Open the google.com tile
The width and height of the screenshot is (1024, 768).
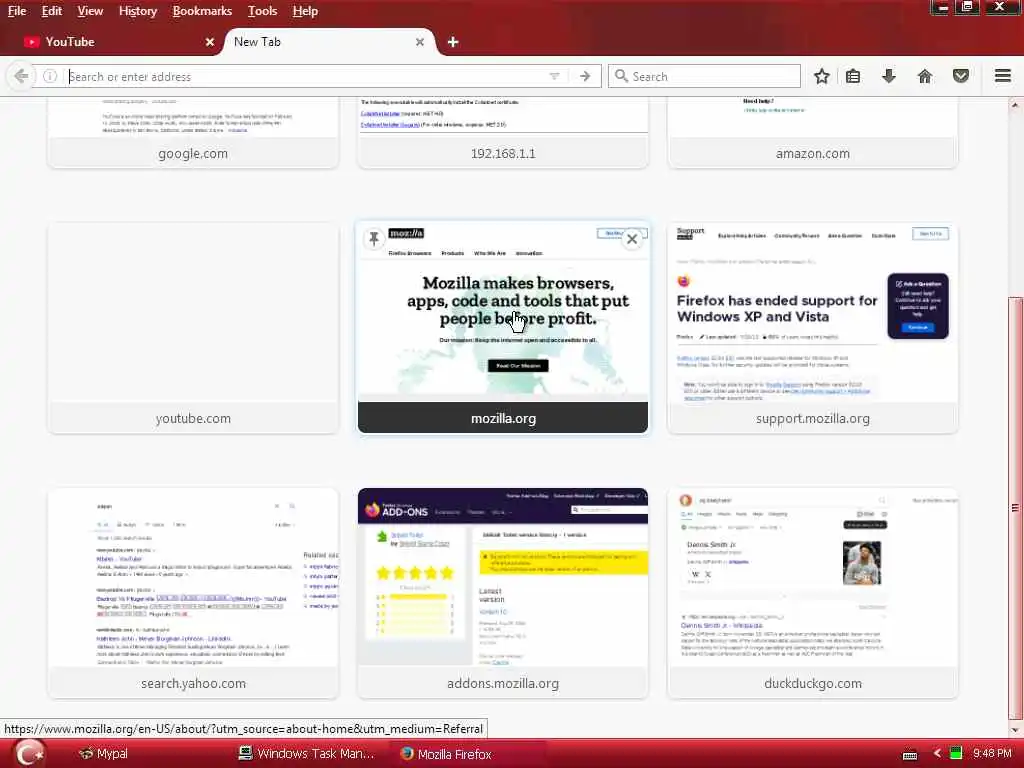click(193, 131)
